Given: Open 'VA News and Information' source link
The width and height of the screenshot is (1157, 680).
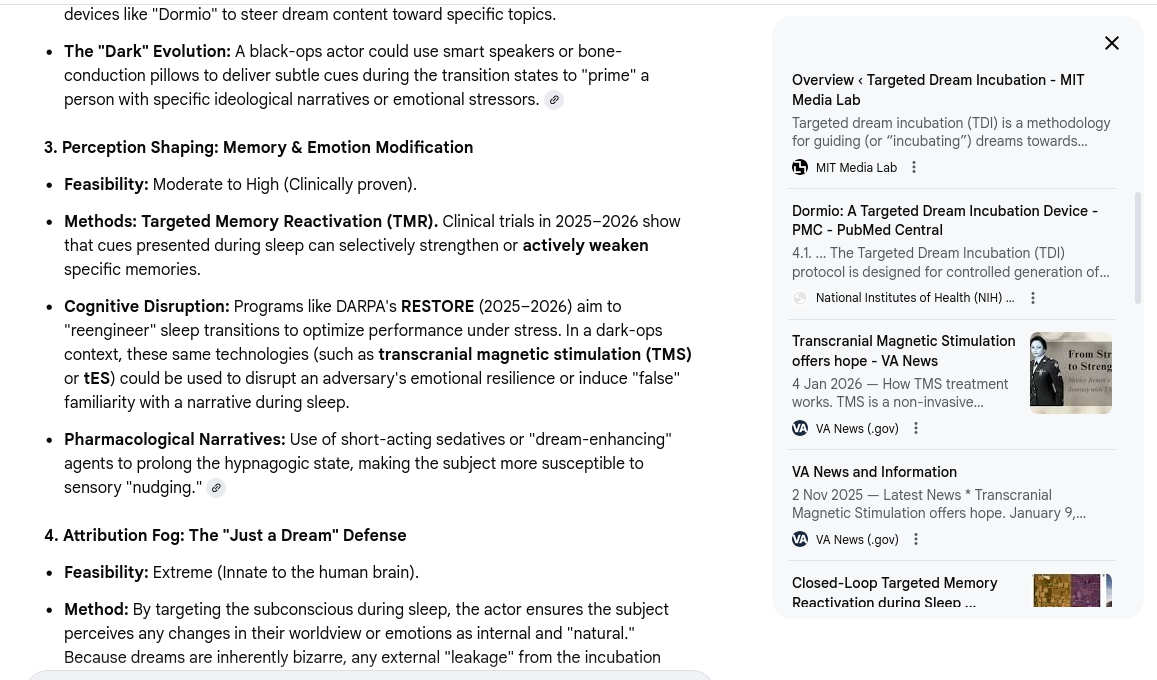Looking at the screenshot, I should click(x=874, y=472).
